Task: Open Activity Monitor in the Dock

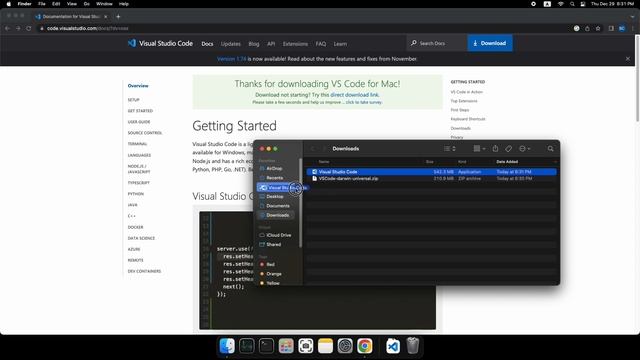Action: click(x=247, y=346)
